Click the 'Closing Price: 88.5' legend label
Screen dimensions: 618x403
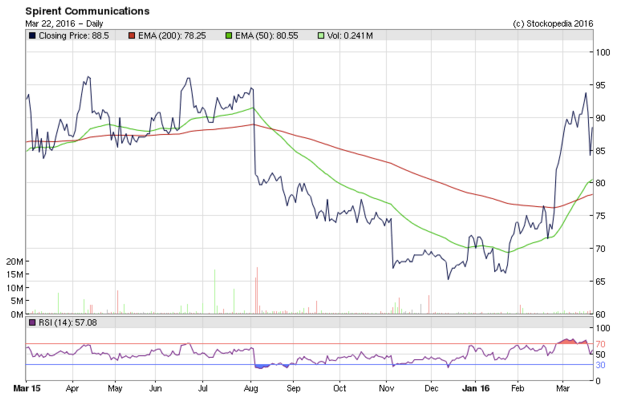[74, 36]
